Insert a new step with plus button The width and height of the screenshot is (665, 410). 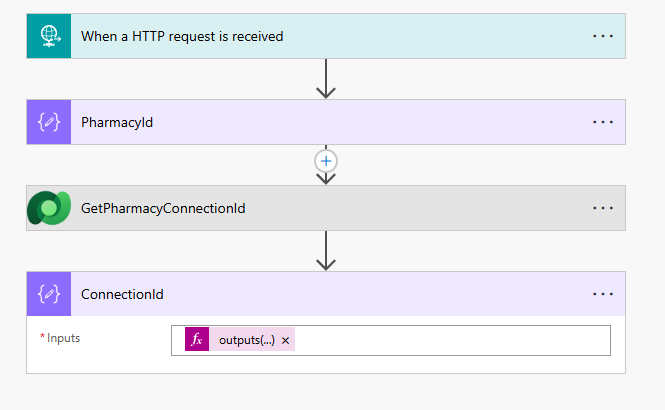326,161
